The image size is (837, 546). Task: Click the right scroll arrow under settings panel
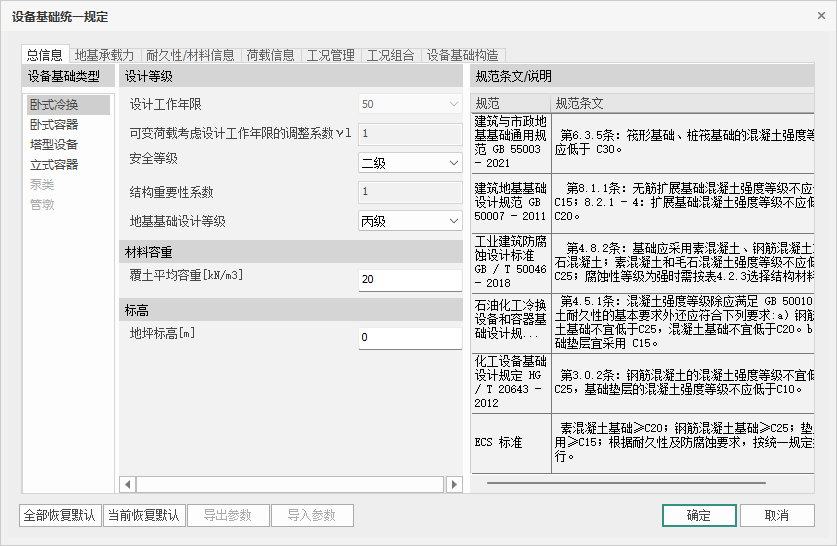coord(454,484)
